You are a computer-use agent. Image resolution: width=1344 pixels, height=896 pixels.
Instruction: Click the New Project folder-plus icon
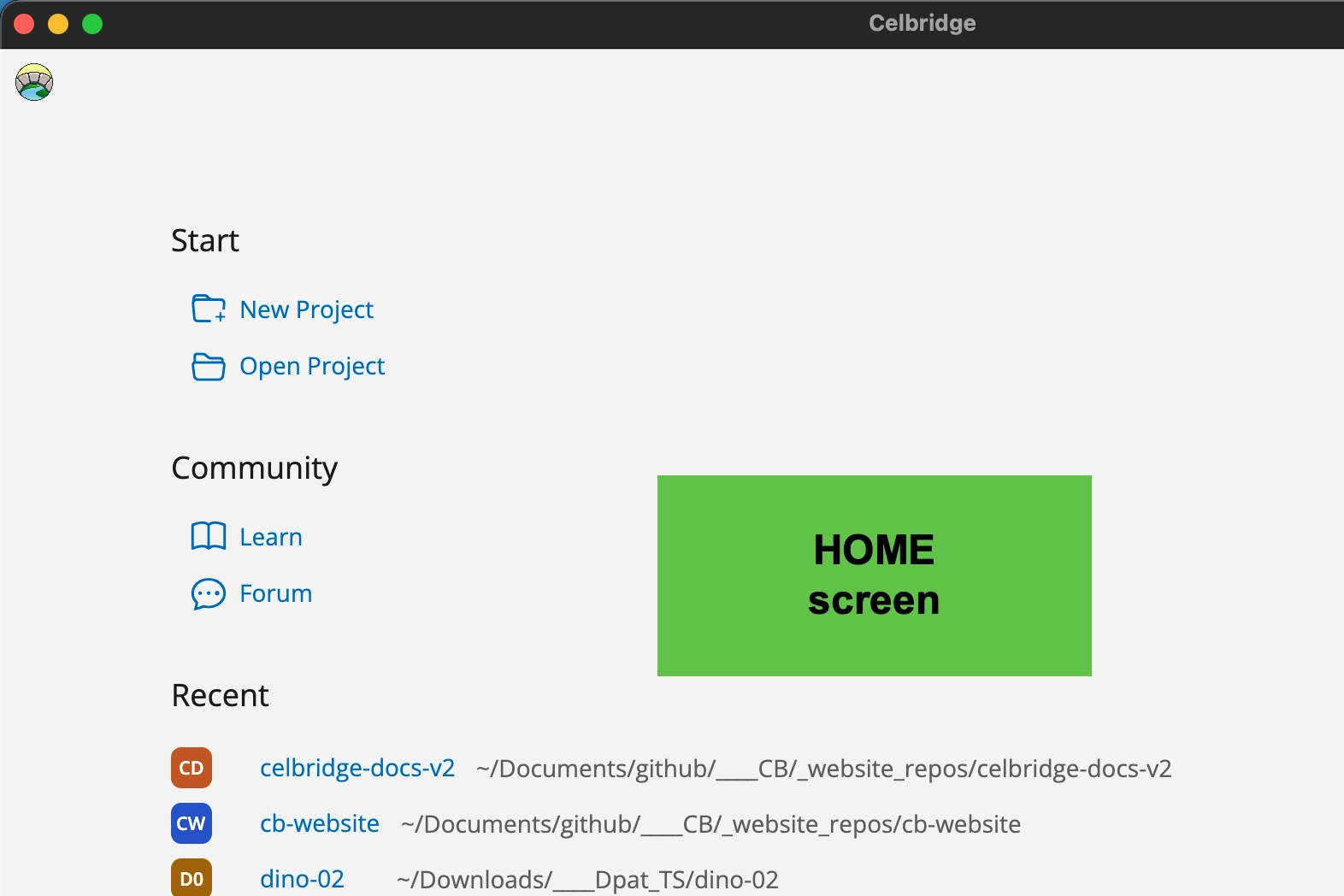[209, 309]
